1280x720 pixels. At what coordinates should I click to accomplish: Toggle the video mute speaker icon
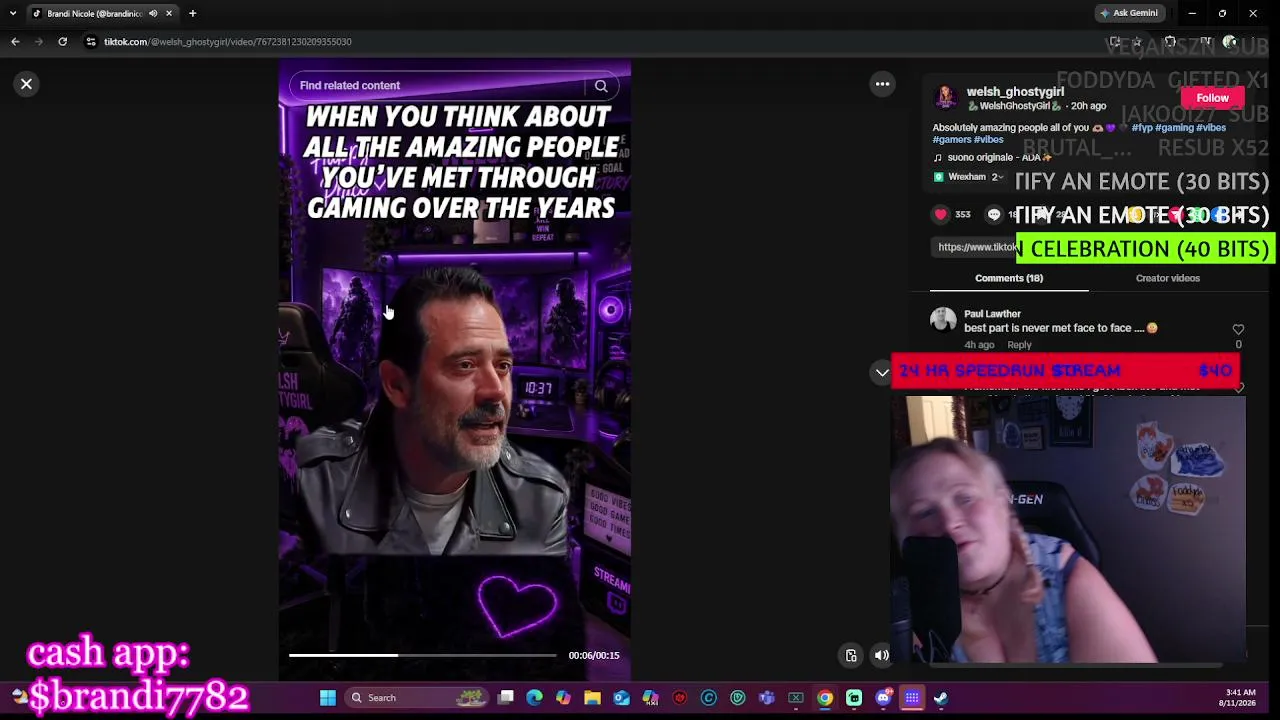coord(881,656)
